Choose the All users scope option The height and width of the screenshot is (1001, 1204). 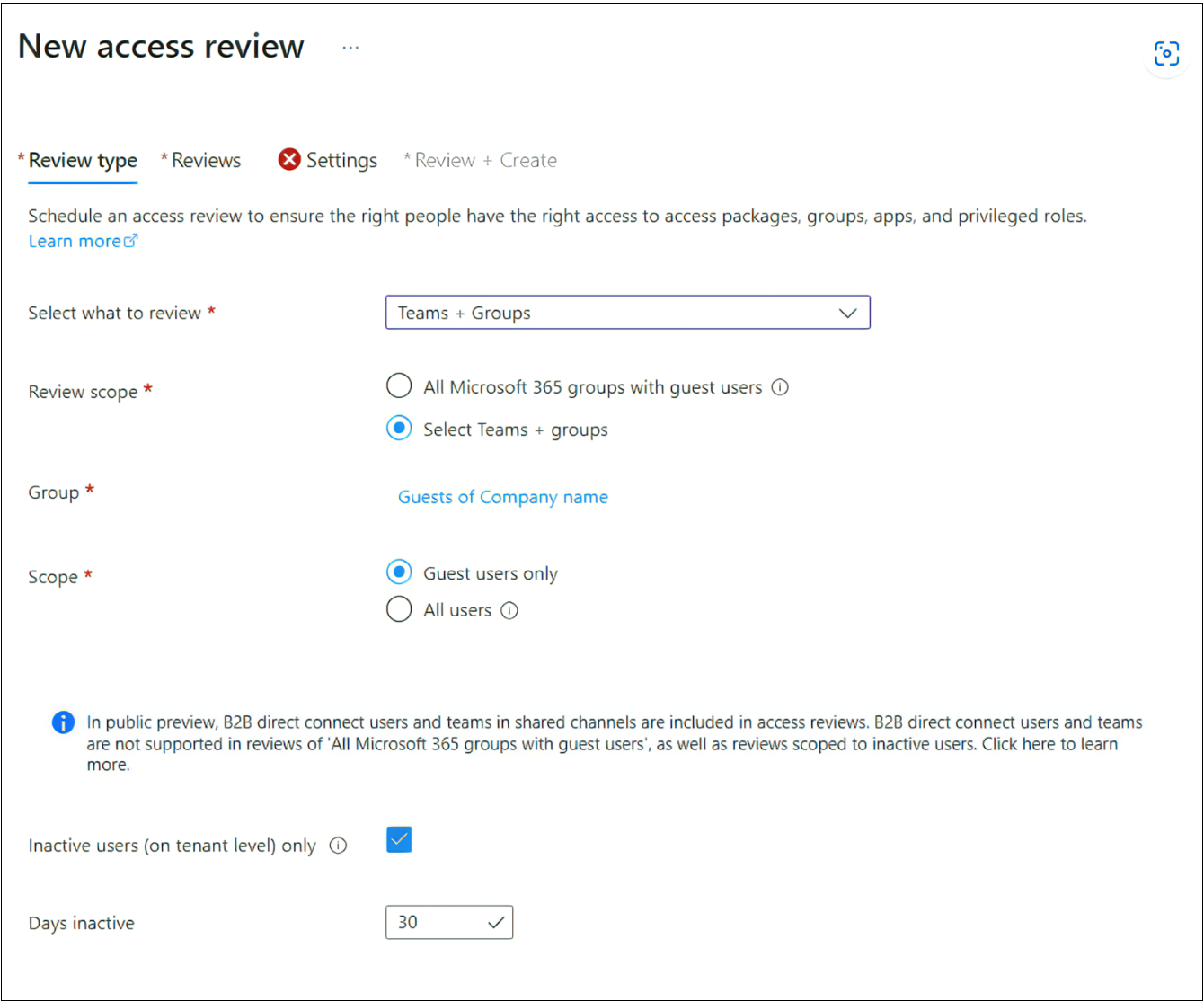(x=399, y=610)
